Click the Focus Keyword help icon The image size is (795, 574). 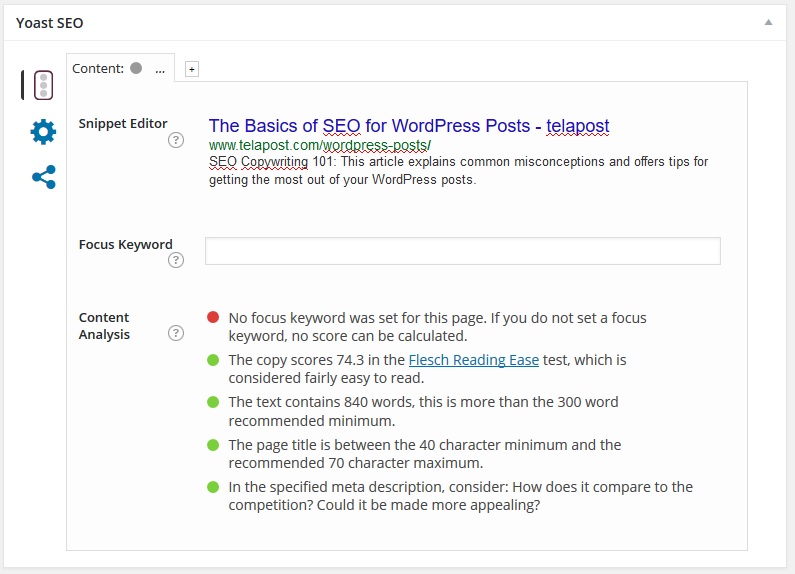(x=176, y=260)
